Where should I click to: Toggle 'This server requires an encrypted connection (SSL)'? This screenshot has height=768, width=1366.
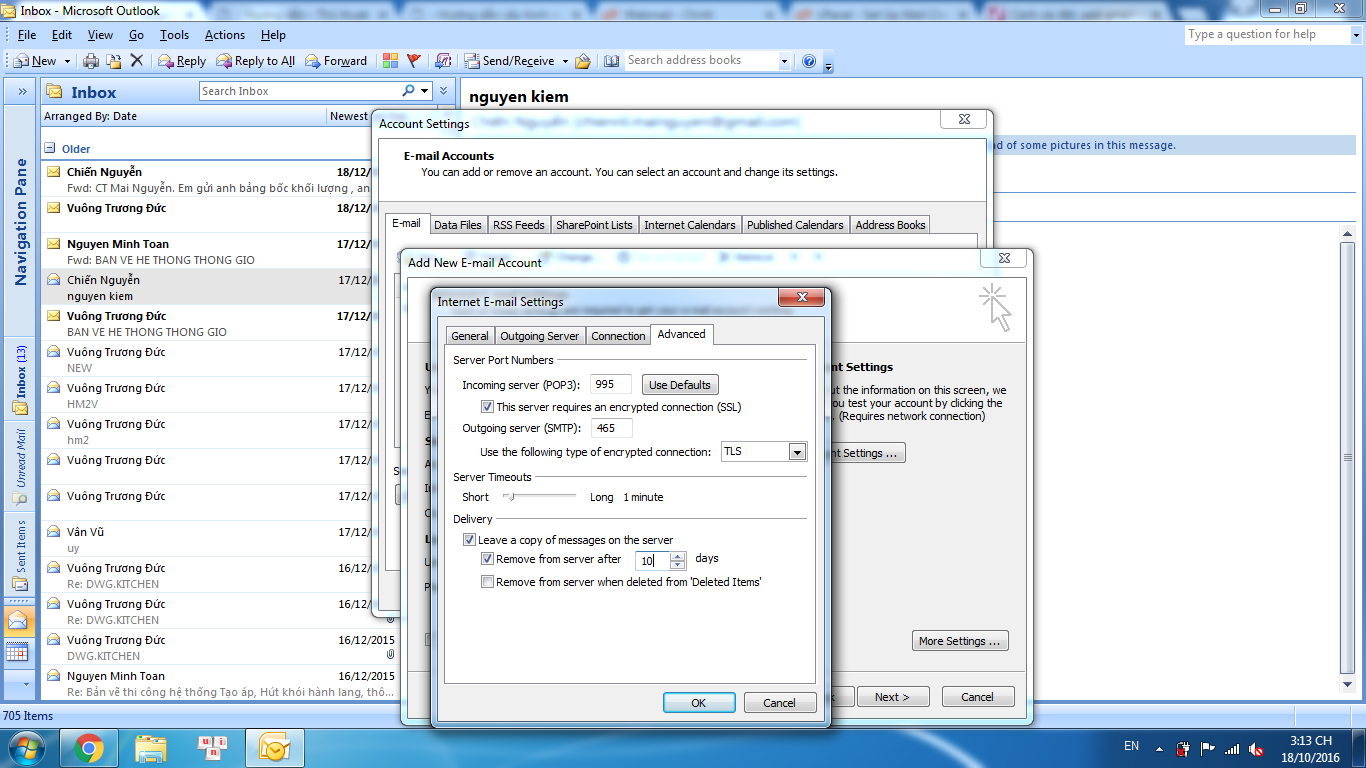(487, 407)
